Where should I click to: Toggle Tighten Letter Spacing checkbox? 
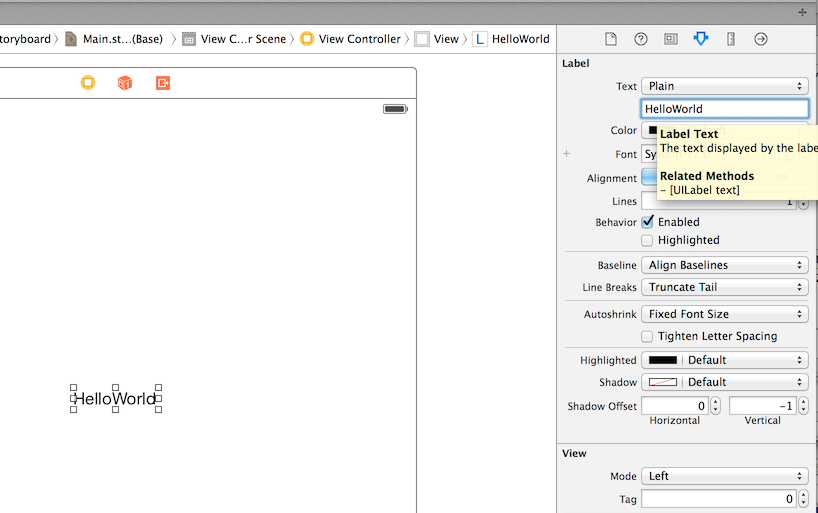pyautogui.click(x=648, y=336)
